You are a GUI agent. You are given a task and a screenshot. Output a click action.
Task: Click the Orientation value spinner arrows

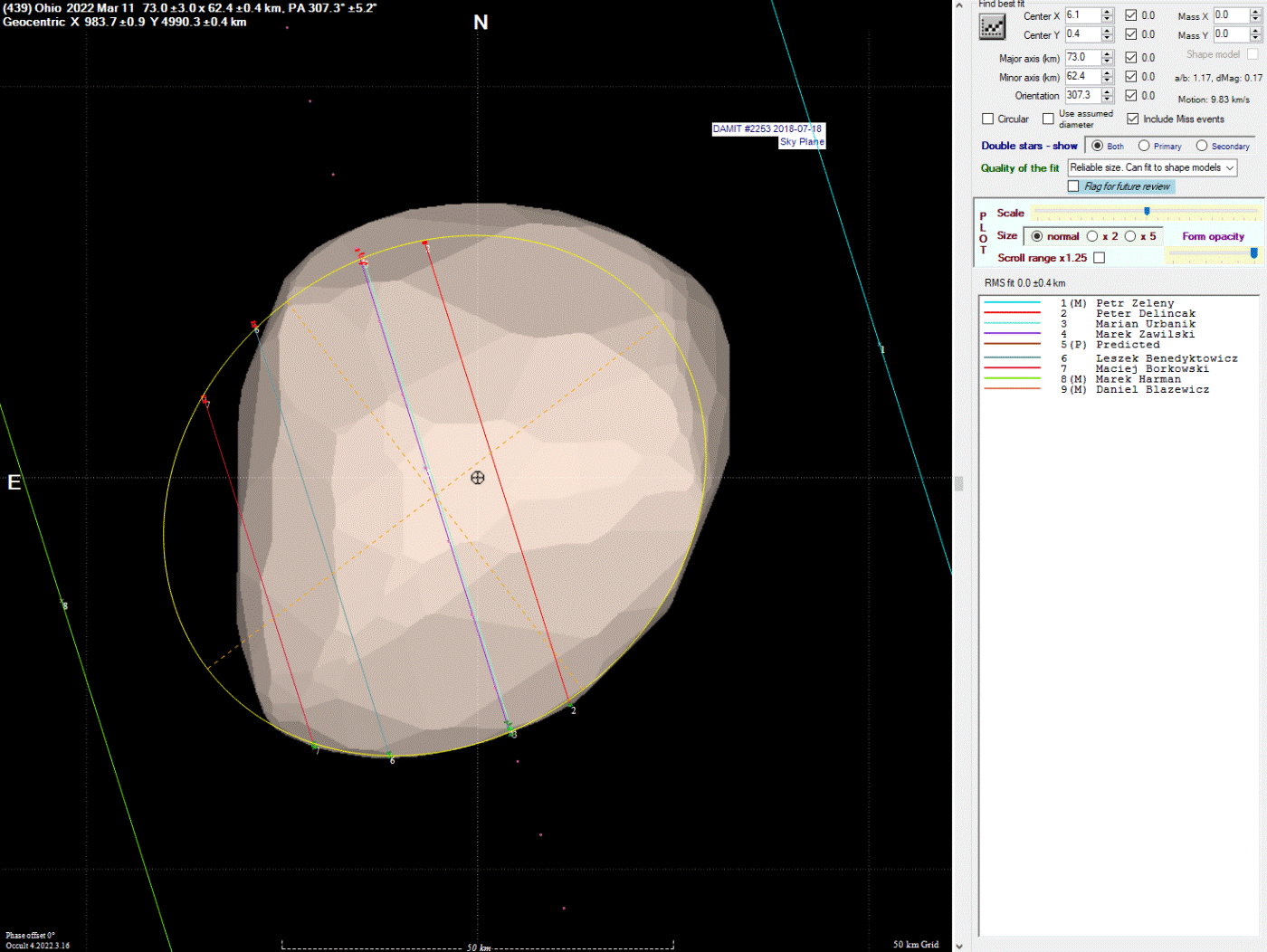tap(1107, 95)
